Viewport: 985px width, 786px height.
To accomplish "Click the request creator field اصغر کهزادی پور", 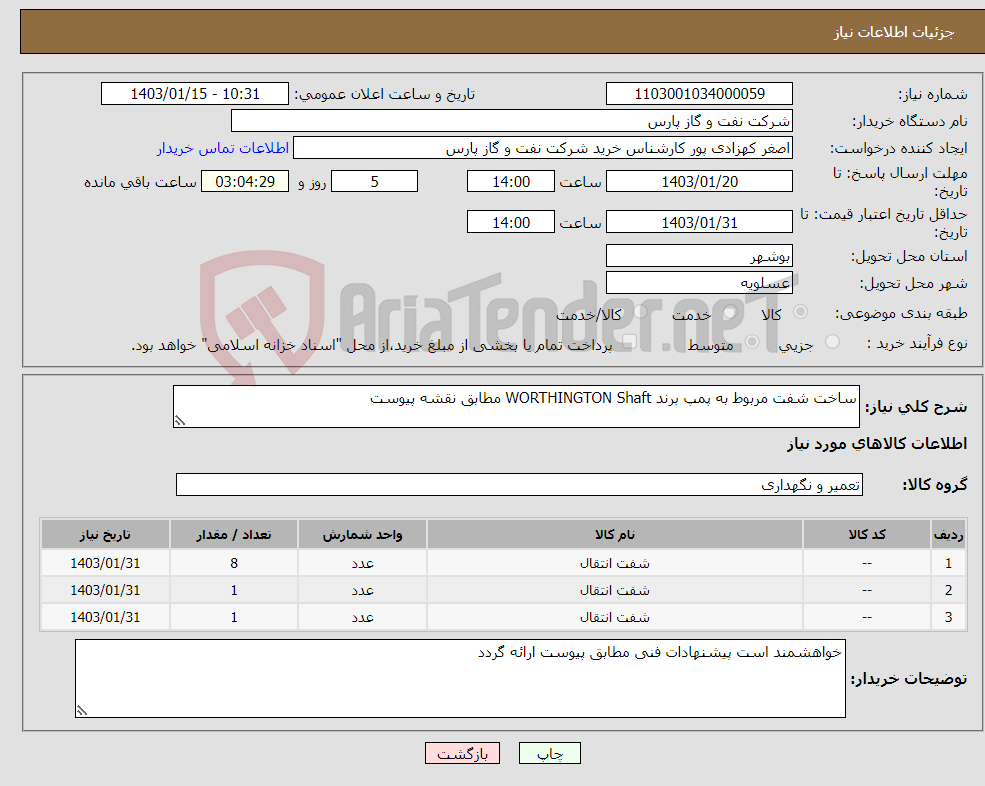I will pos(543,148).
